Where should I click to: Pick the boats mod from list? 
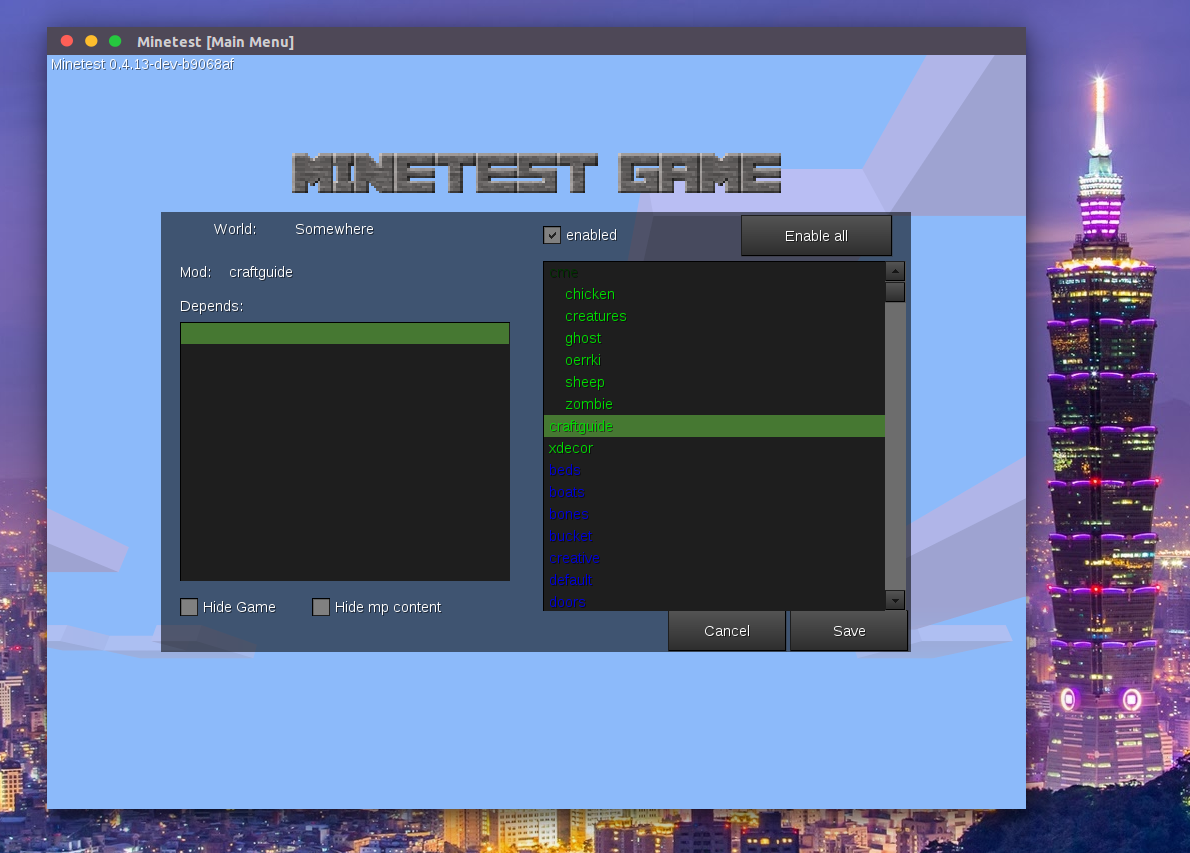click(566, 492)
